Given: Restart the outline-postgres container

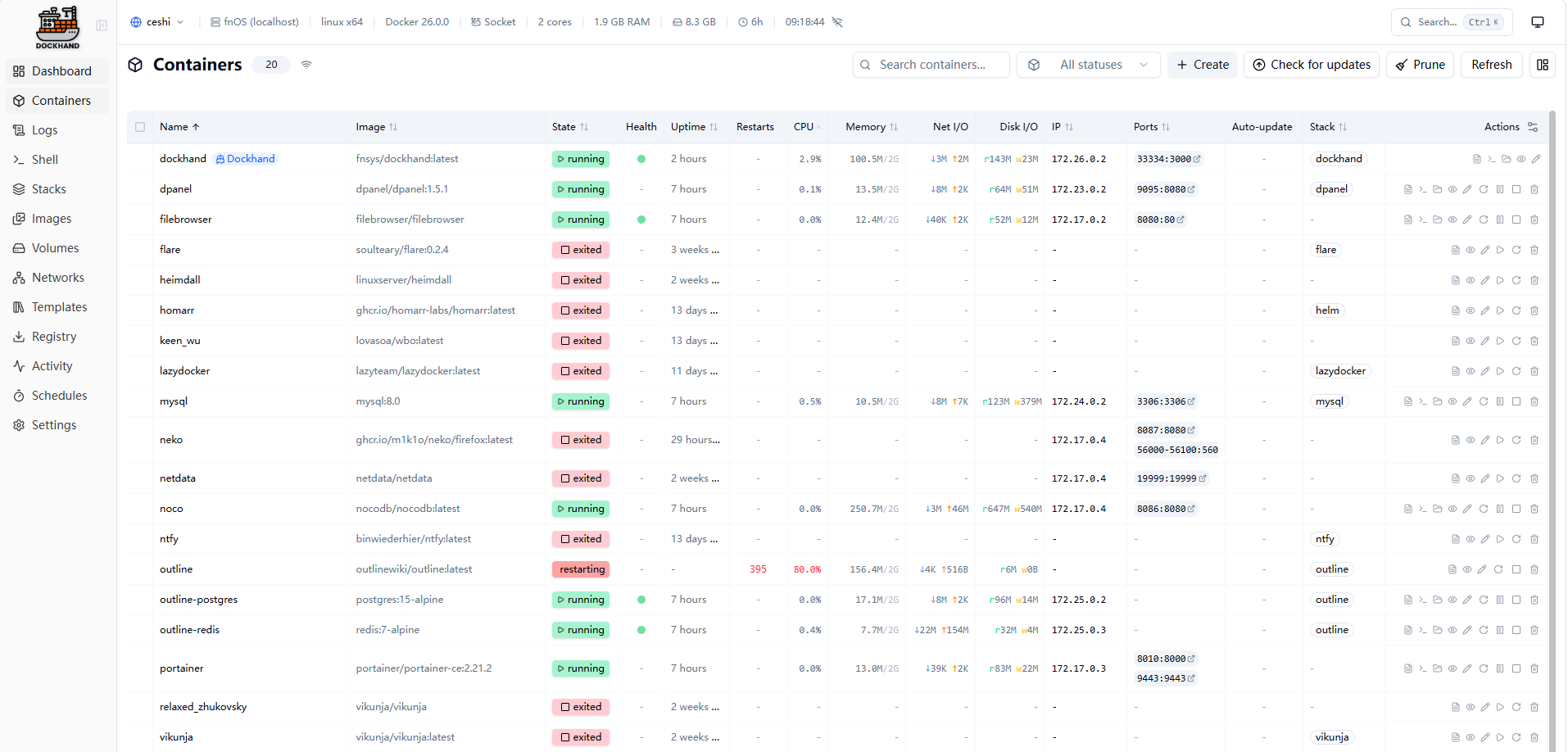Looking at the screenshot, I should (x=1484, y=600).
